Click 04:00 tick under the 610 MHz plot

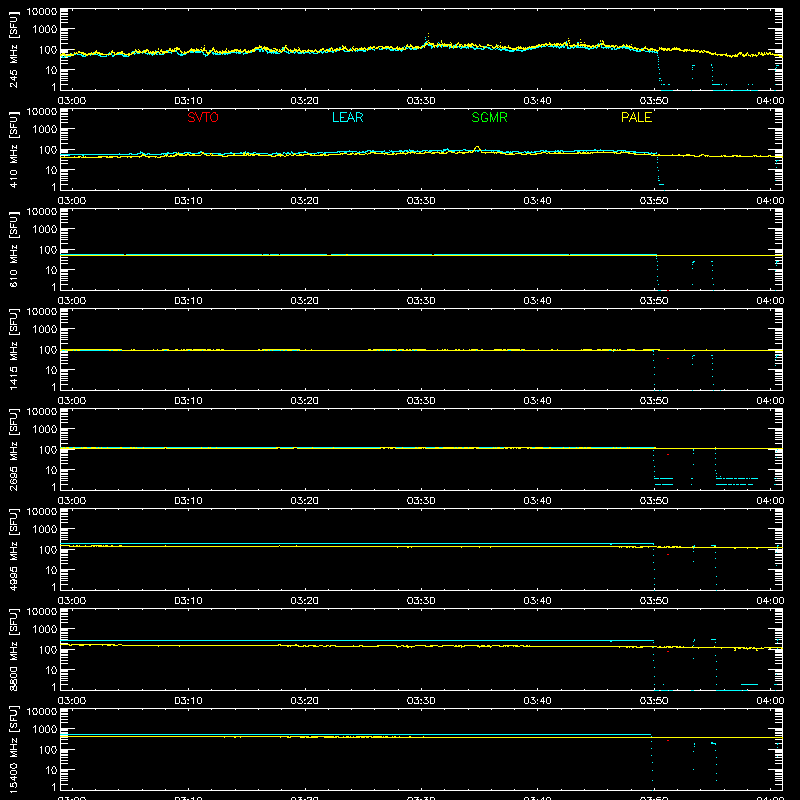(x=770, y=301)
